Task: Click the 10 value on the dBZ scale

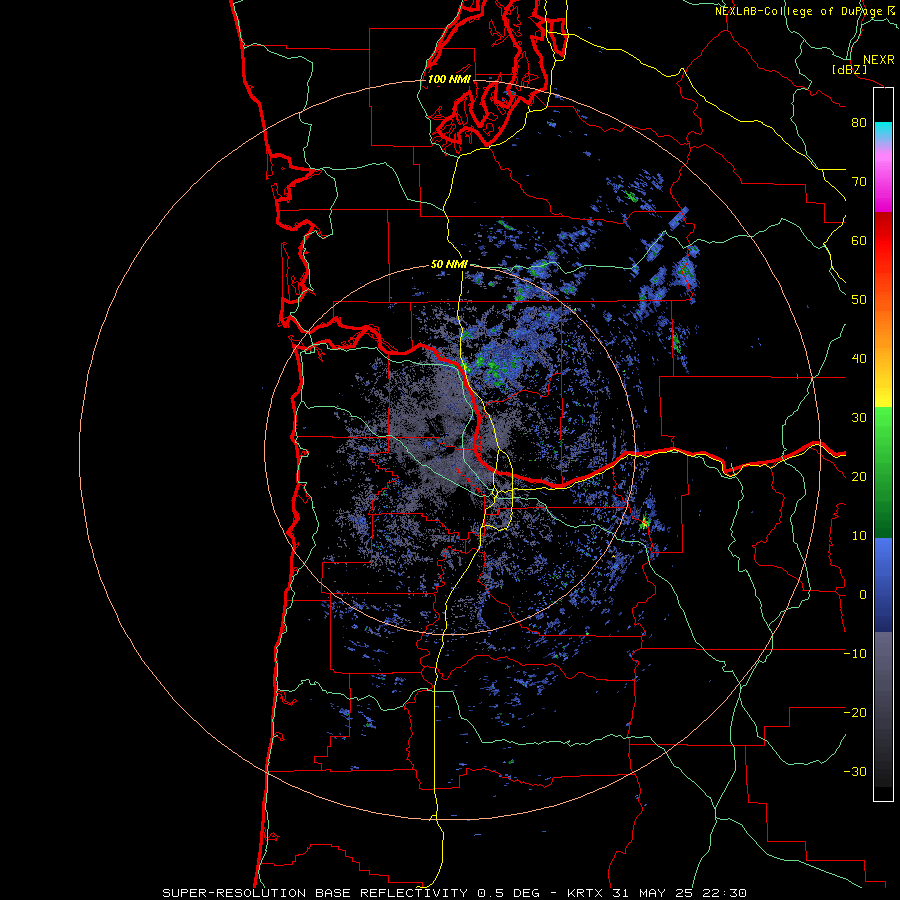Action: coord(859,536)
